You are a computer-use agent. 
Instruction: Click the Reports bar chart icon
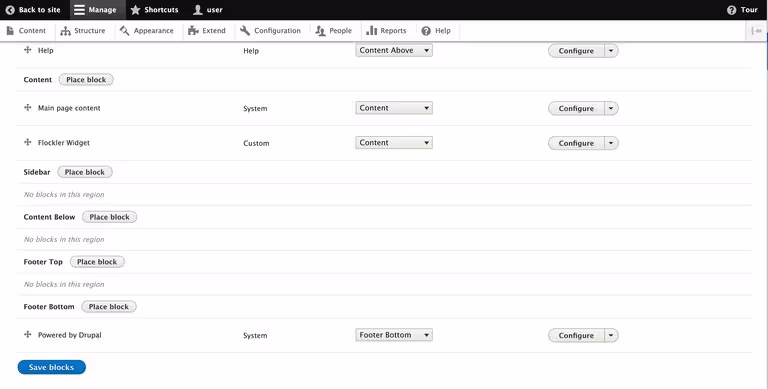(371, 30)
